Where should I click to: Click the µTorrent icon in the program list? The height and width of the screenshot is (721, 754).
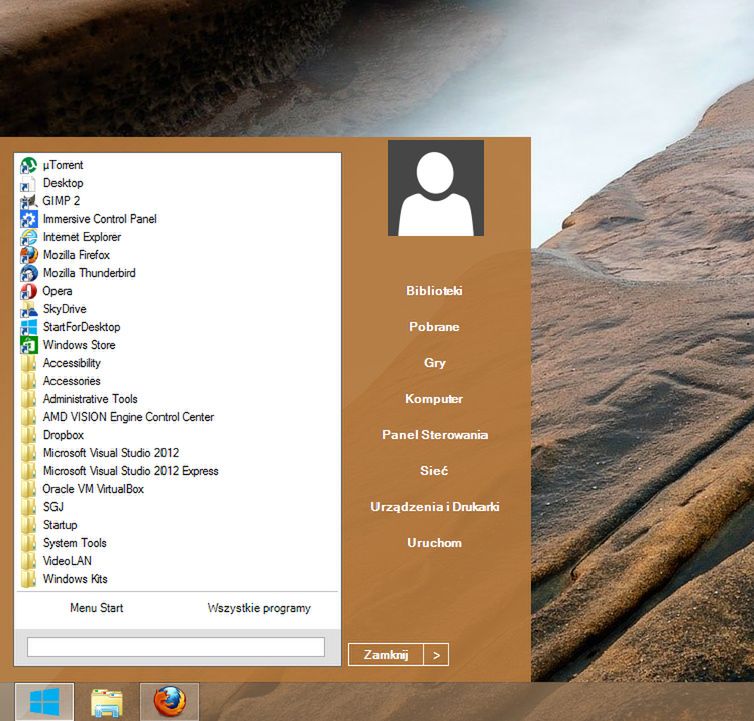point(28,165)
